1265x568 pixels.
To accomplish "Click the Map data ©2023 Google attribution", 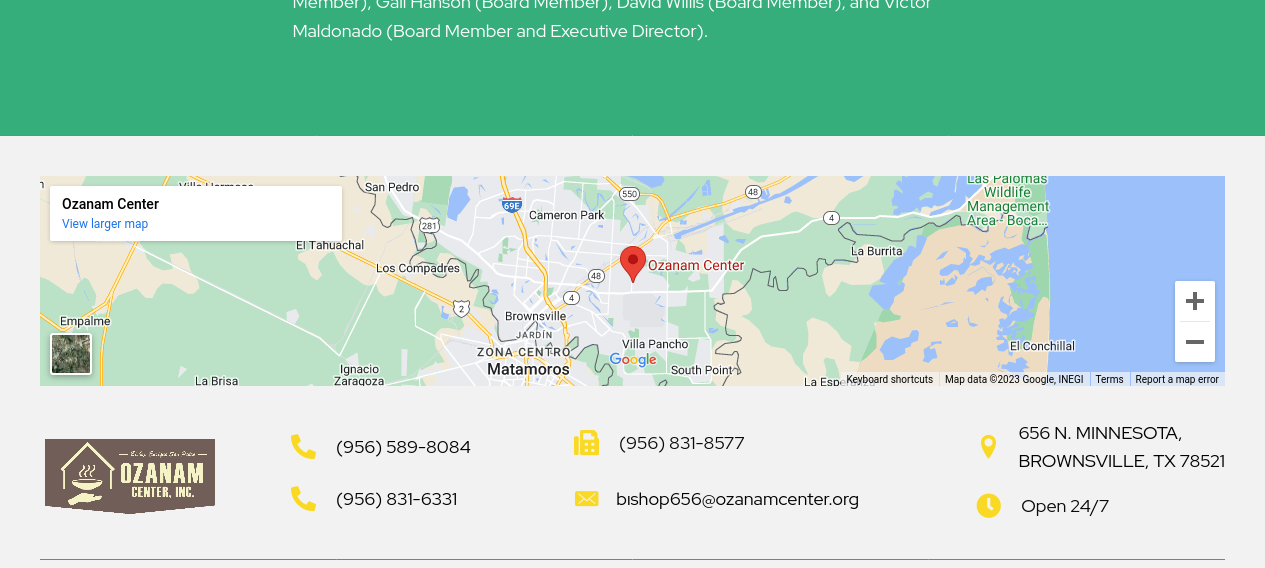I will pos(1013,380).
